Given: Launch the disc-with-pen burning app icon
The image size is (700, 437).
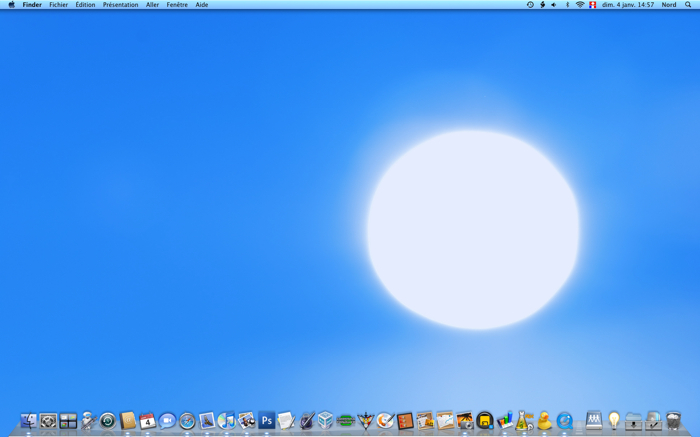Looking at the screenshot, I should pyautogui.click(x=385, y=420).
